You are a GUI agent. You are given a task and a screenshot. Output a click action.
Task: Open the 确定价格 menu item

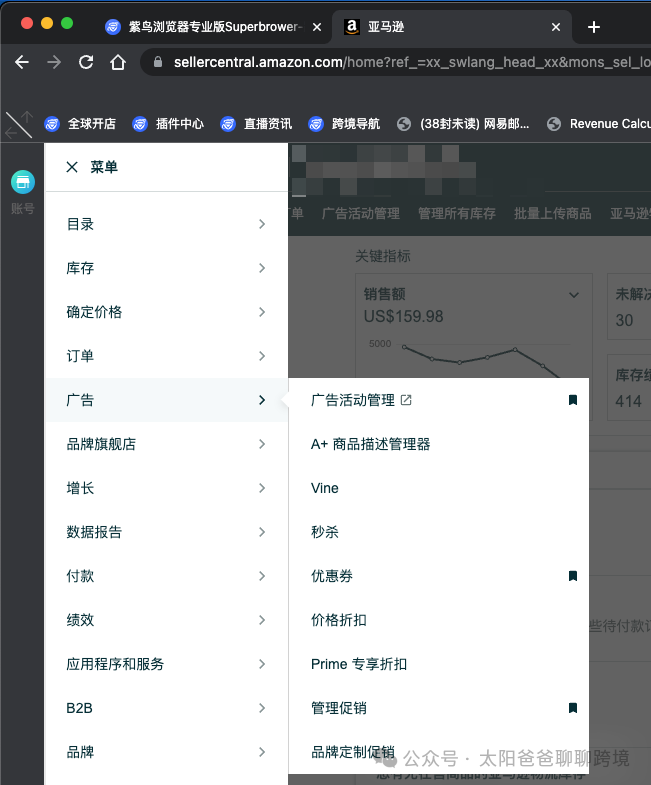(166, 312)
